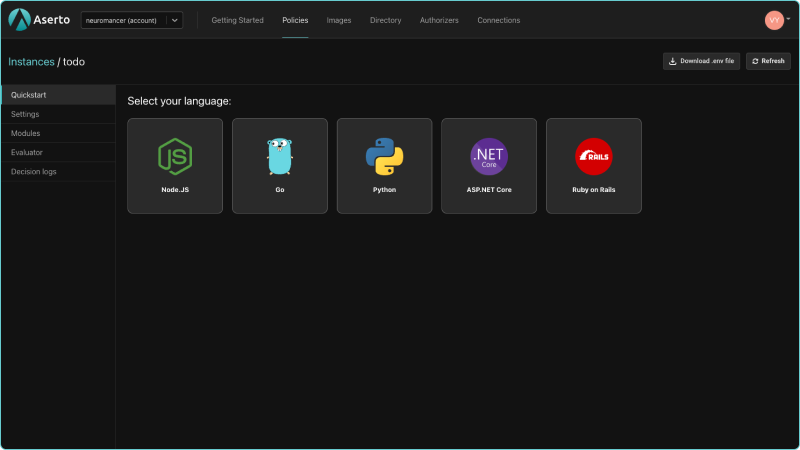Select Quickstart in the sidebar
Image resolution: width=800 pixels, height=450 pixels.
click(58, 95)
